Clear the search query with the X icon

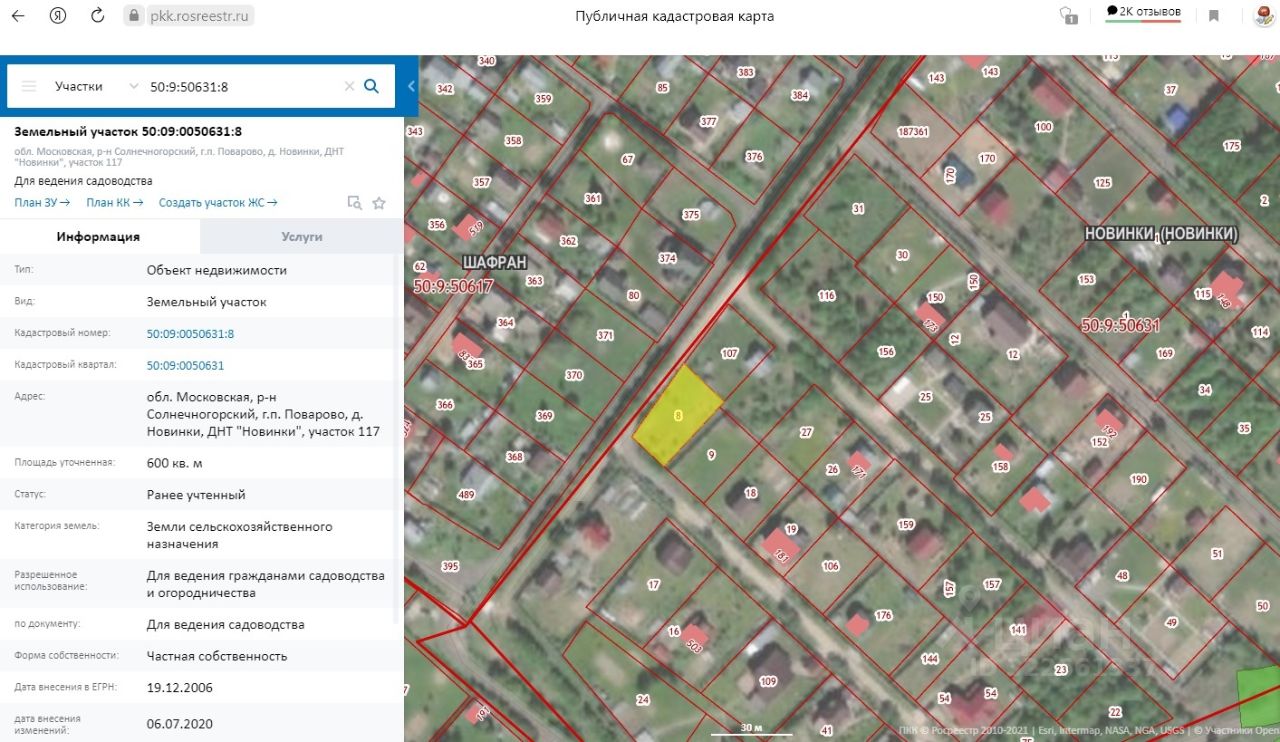pyautogui.click(x=349, y=86)
